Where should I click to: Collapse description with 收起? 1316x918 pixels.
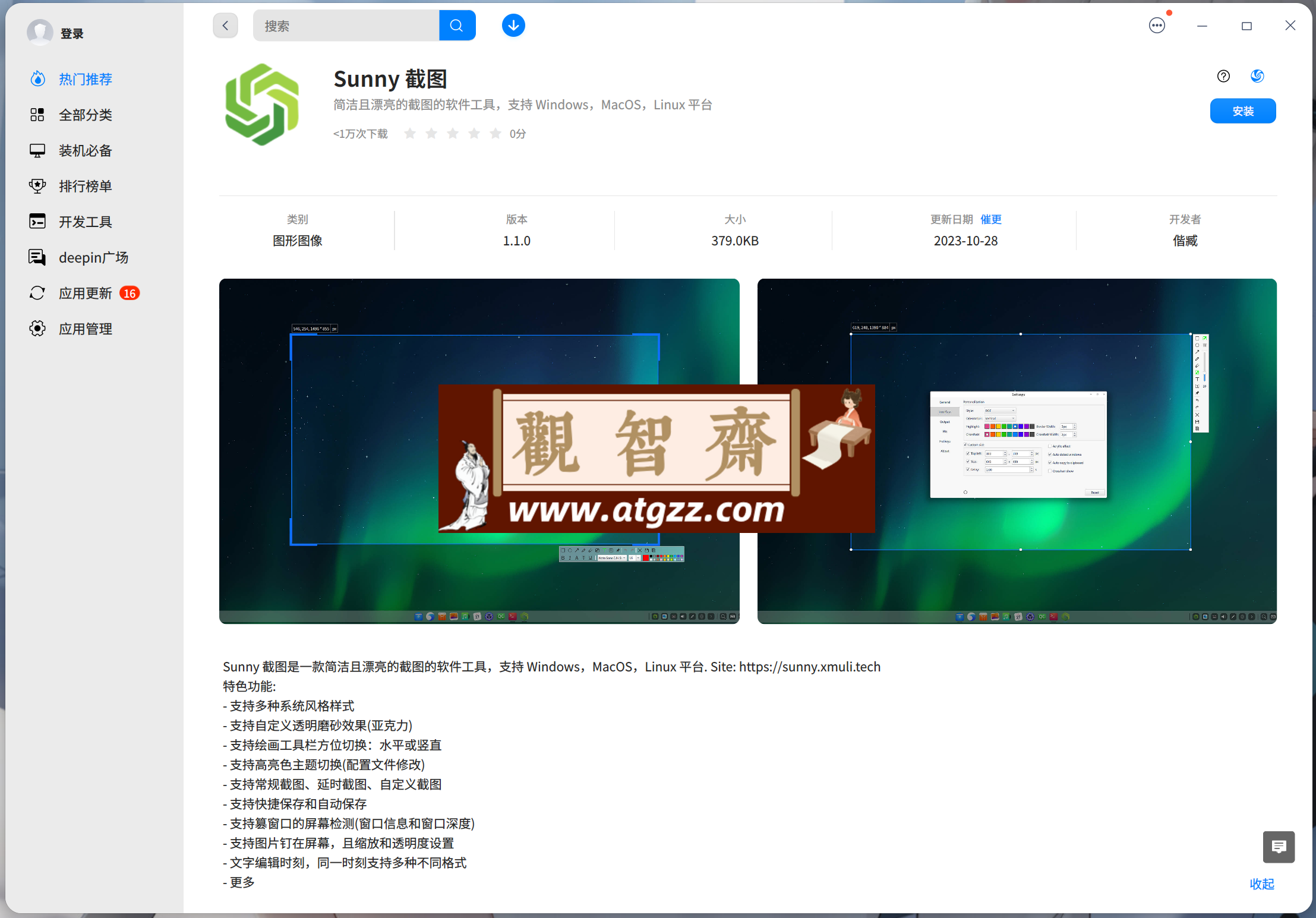coord(1262,884)
